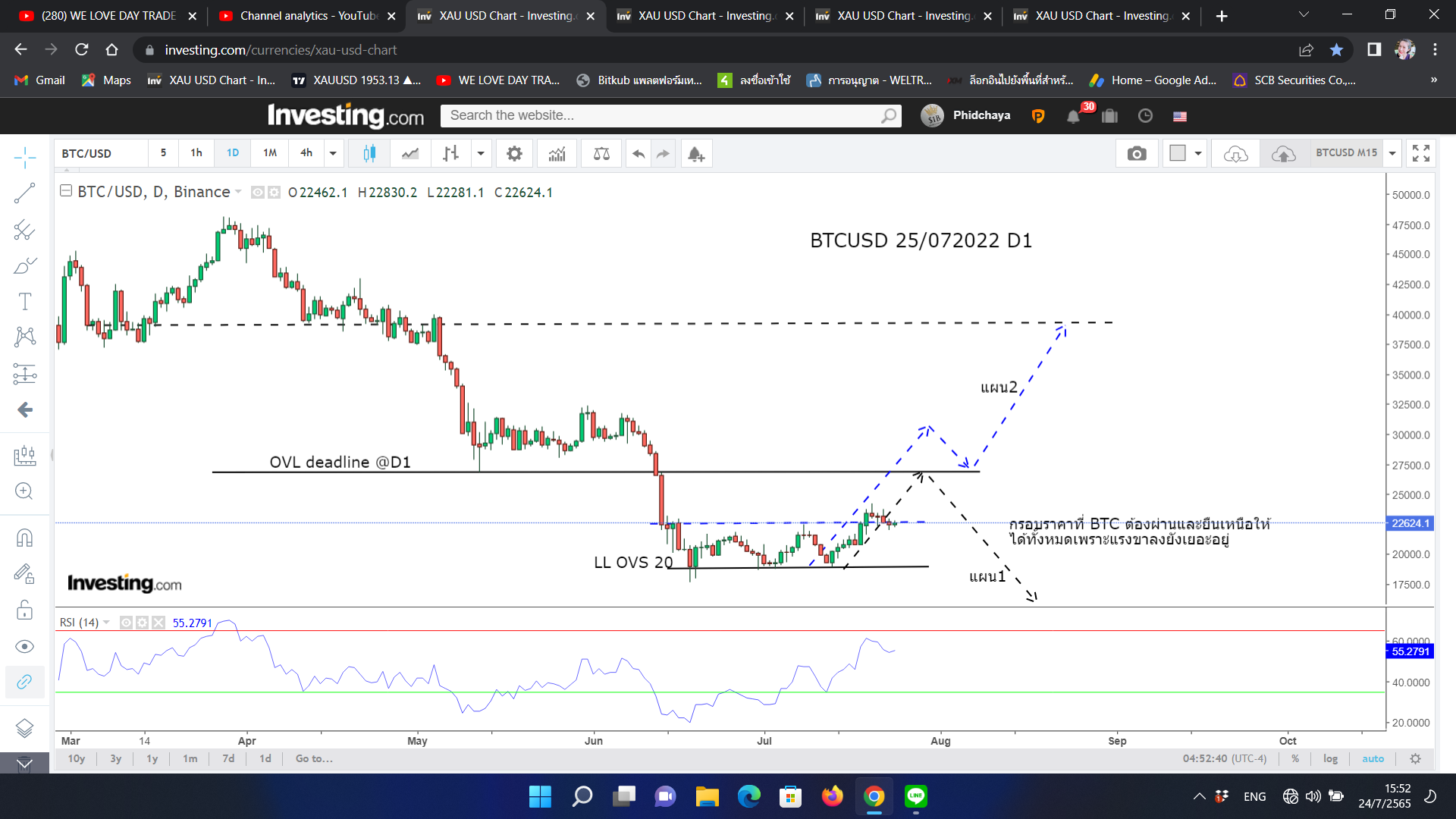Remove the RSI indicator
1456x819 pixels.
point(158,623)
